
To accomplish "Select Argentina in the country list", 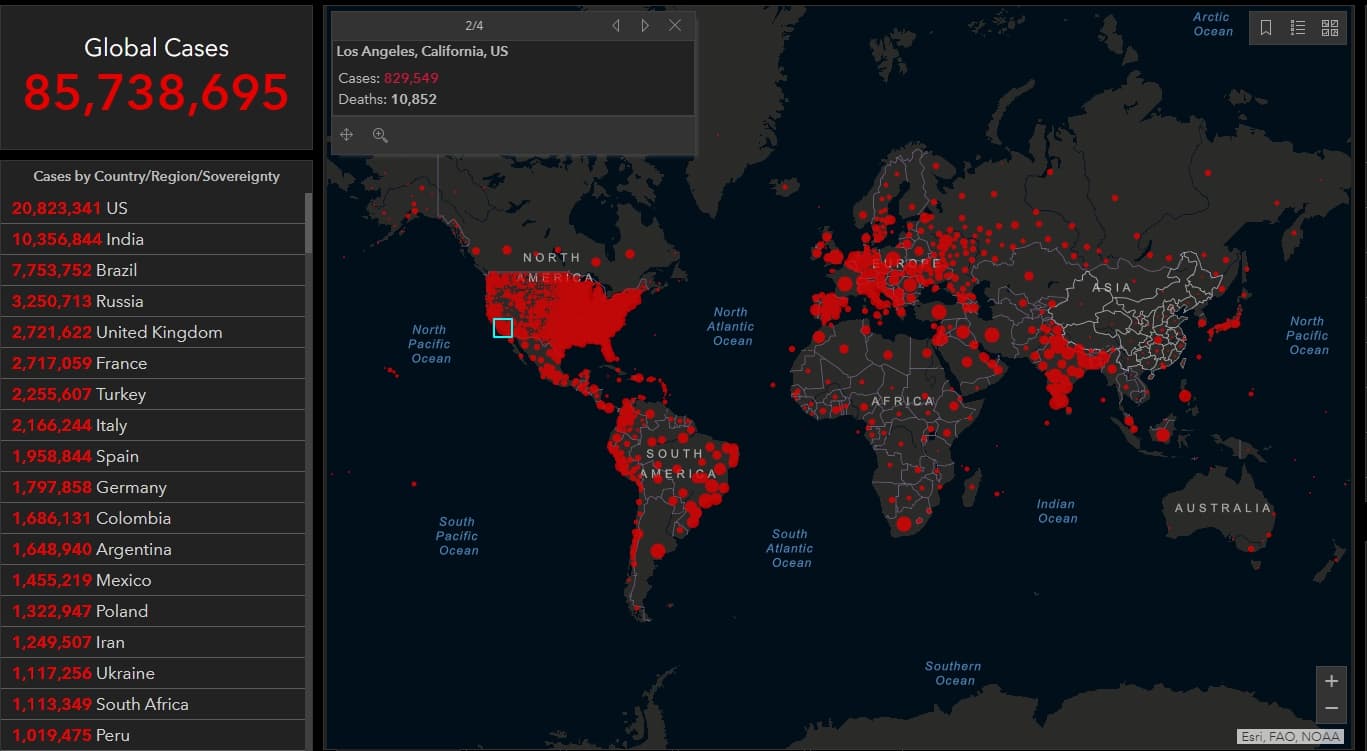I will [154, 549].
